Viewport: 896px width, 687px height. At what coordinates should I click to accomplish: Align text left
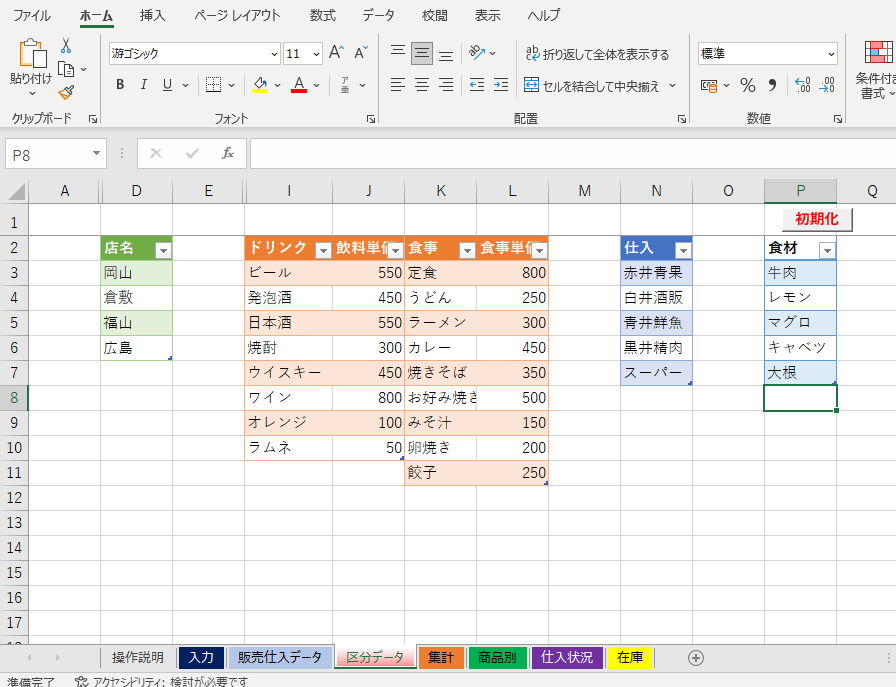398,85
